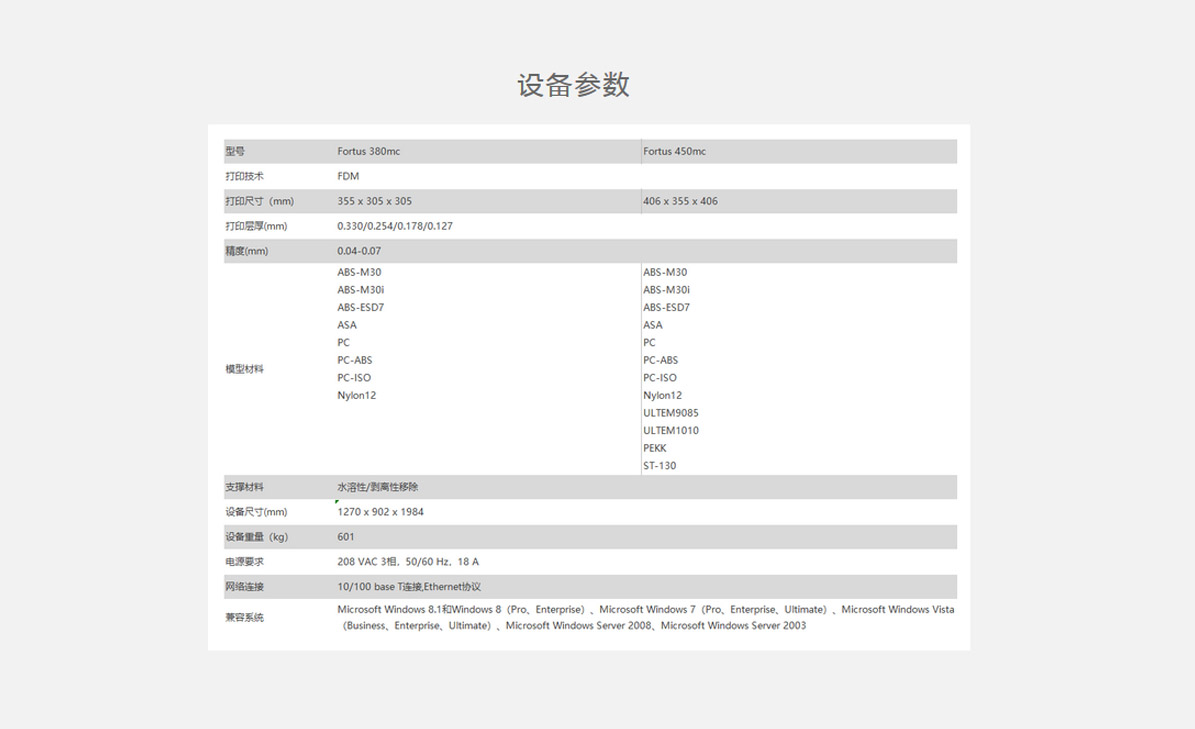Select the 设备重量 (kg) row label
Screen dimensions: 1195x729
257,537
